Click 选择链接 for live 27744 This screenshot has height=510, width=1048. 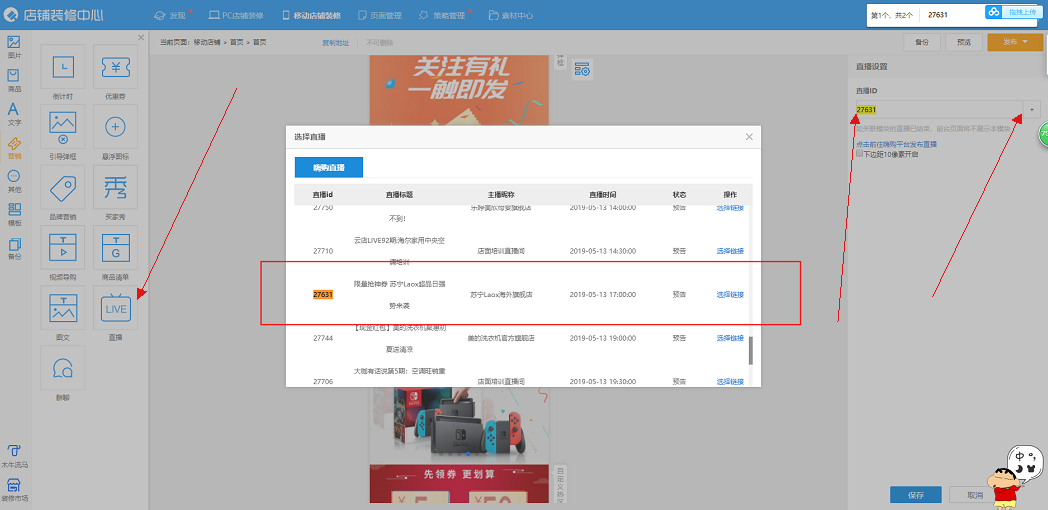(730, 338)
